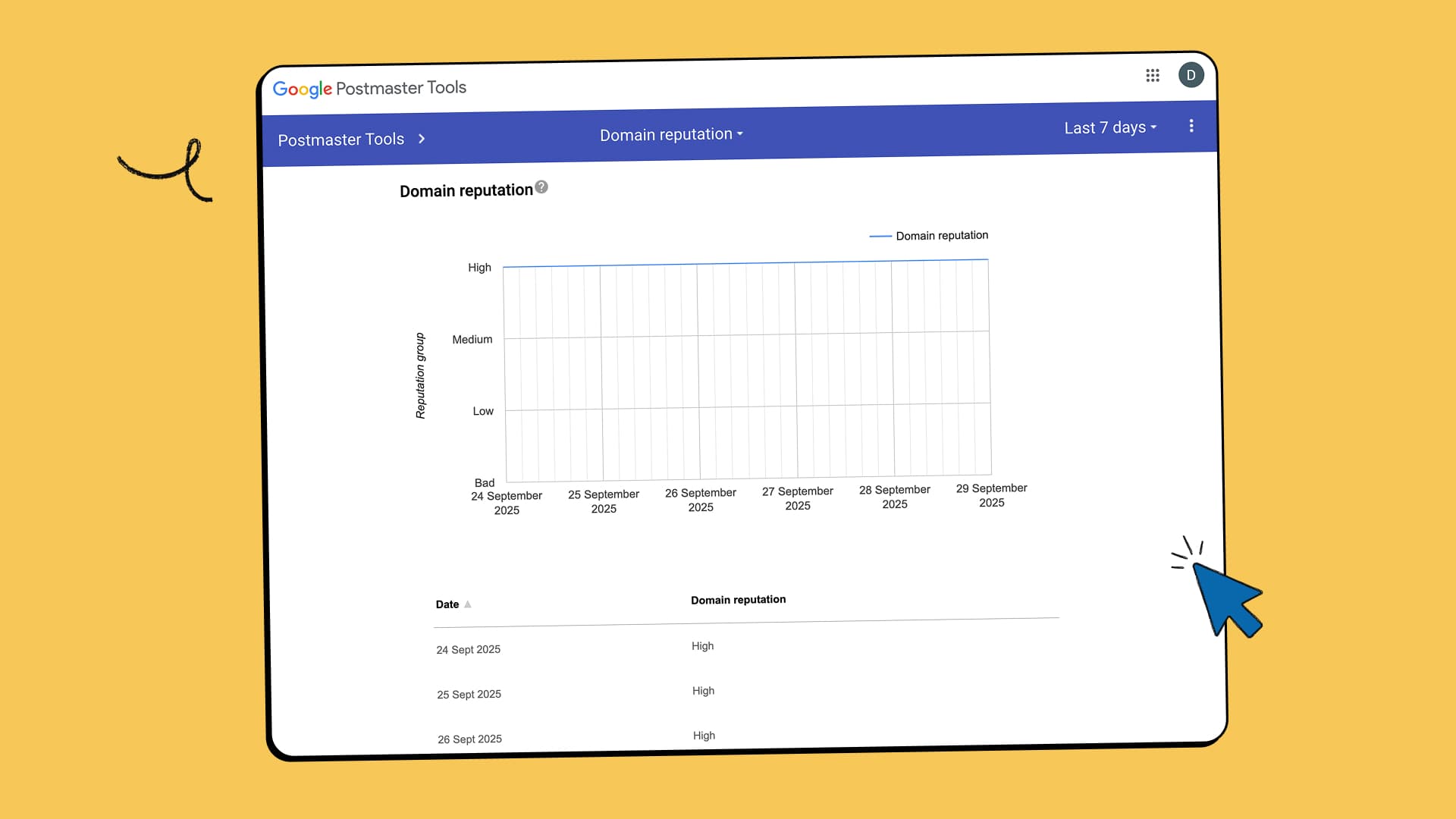This screenshot has height=819, width=1456.
Task: Open the Last 7 days dropdown
Action: [1110, 127]
